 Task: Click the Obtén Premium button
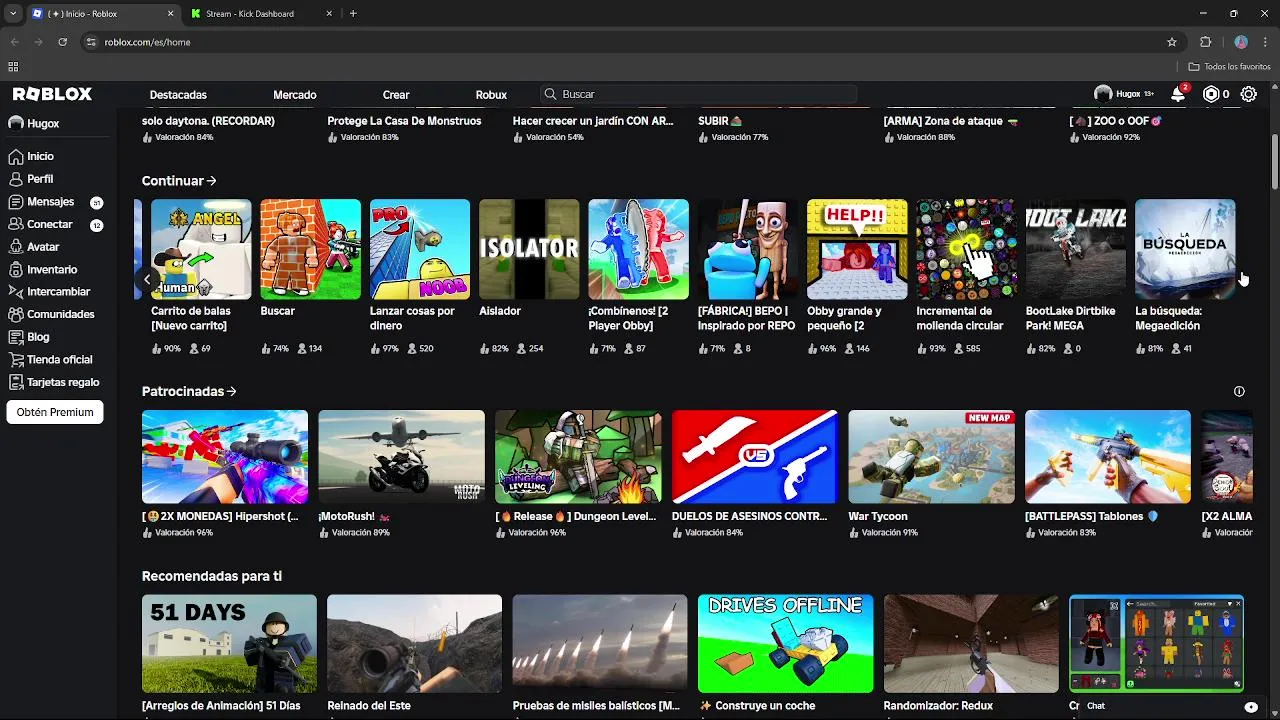pyautogui.click(x=55, y=412)
